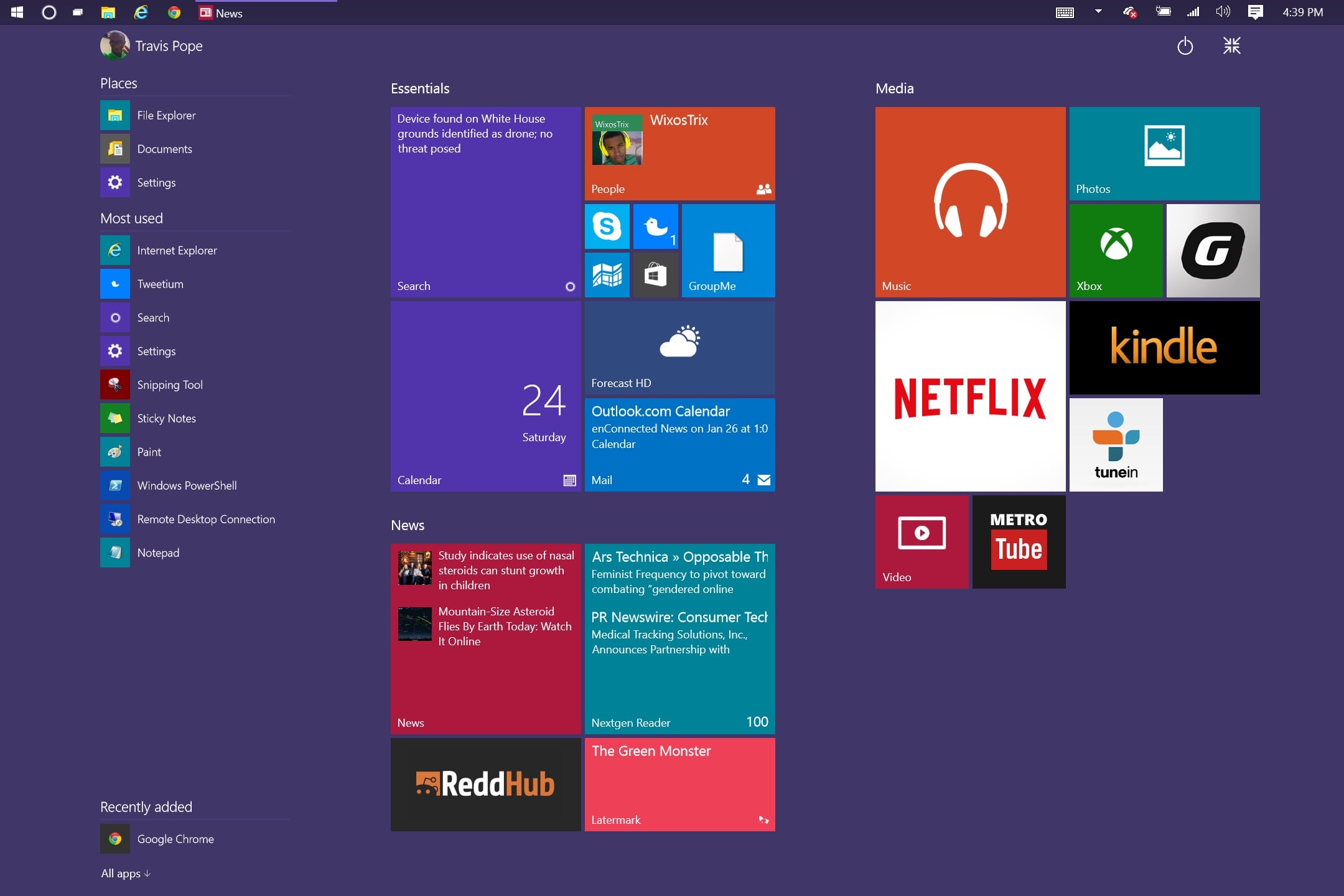Image resolution: width=1344 pixels, height=896 pixels.
Task: Launch Tweetium from Most used
Action: pos(161,284)
